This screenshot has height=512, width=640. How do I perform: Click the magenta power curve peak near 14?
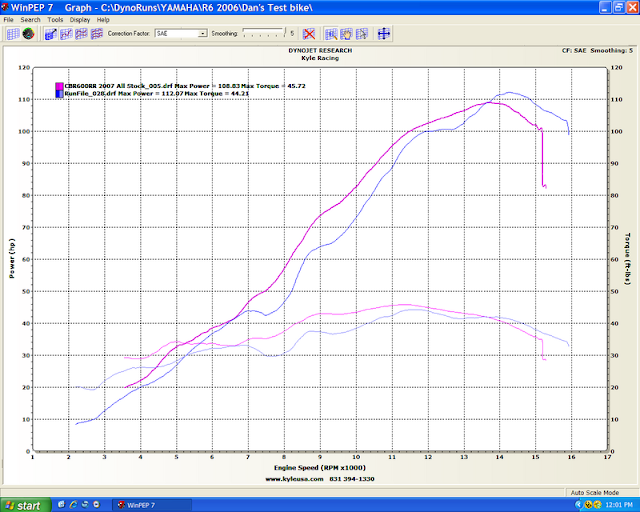pos(491,102)
